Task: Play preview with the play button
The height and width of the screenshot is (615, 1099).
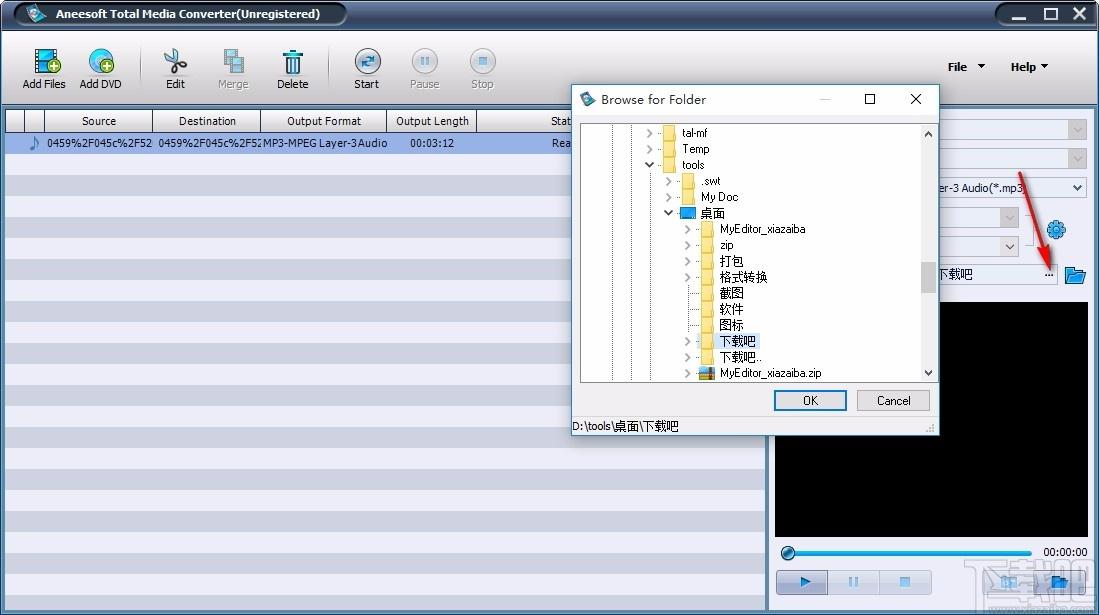Action: (803, 581)
